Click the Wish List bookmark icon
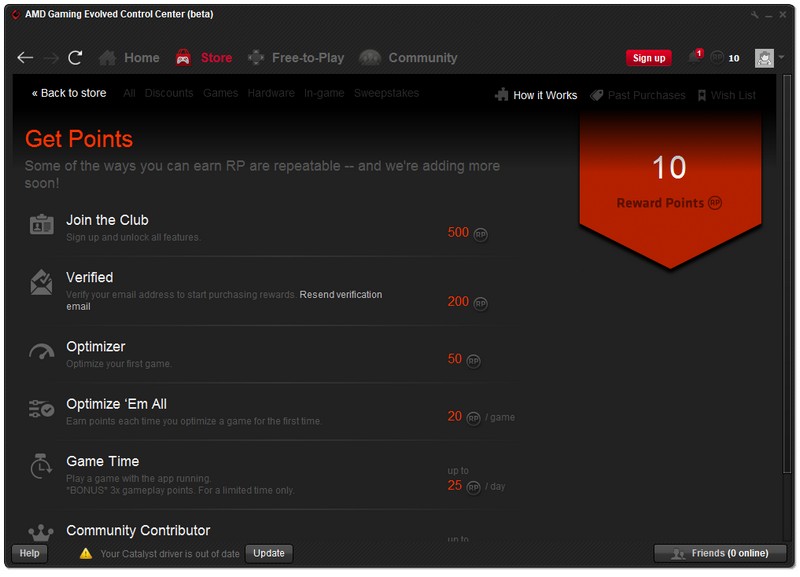 tap(702, 95)
